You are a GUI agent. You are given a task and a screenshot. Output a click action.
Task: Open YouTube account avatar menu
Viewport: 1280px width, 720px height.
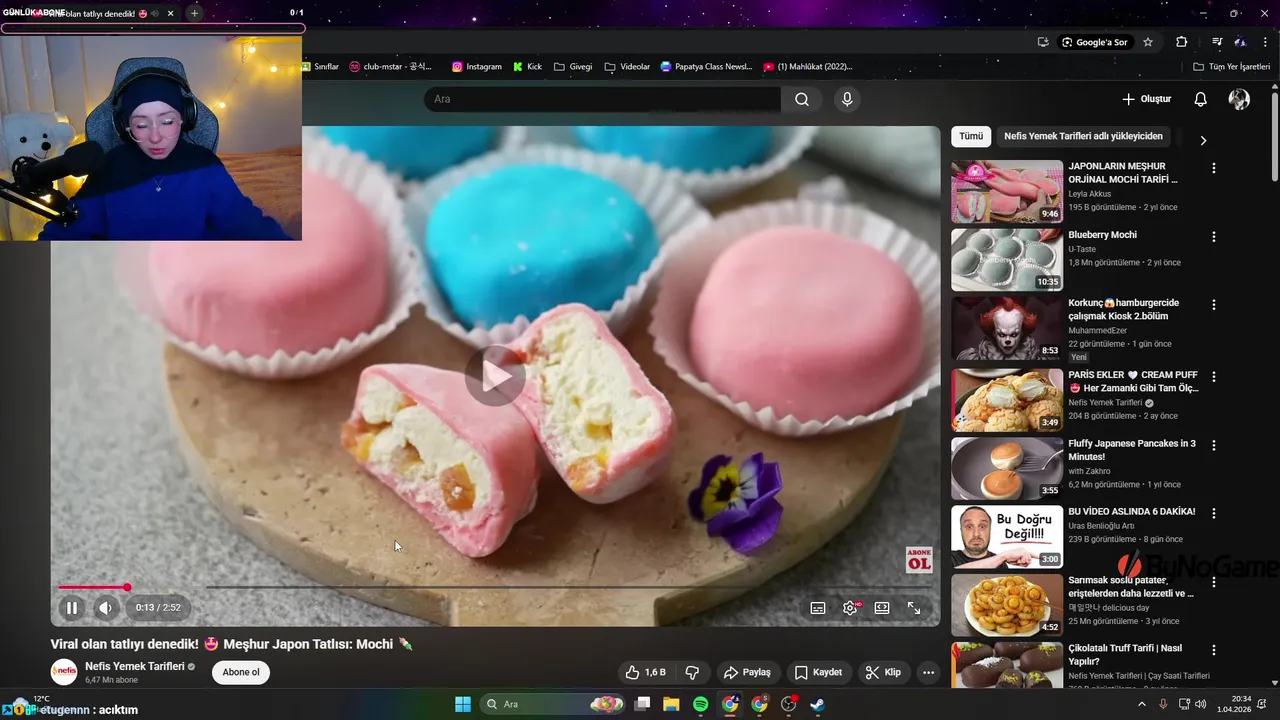pyautogui.click(x=1239, y=99)
